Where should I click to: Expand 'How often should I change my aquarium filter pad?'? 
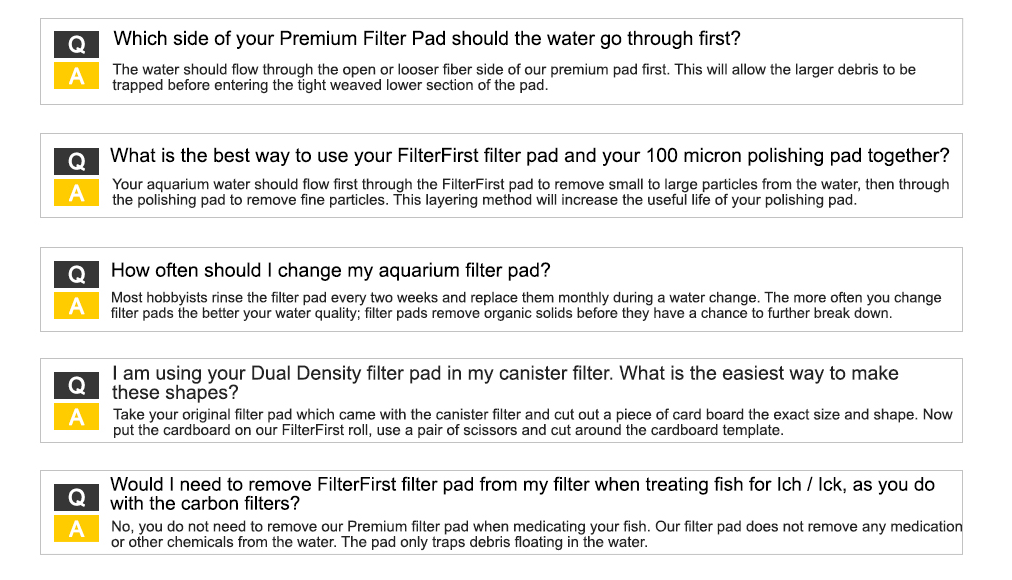click(330, 270)
